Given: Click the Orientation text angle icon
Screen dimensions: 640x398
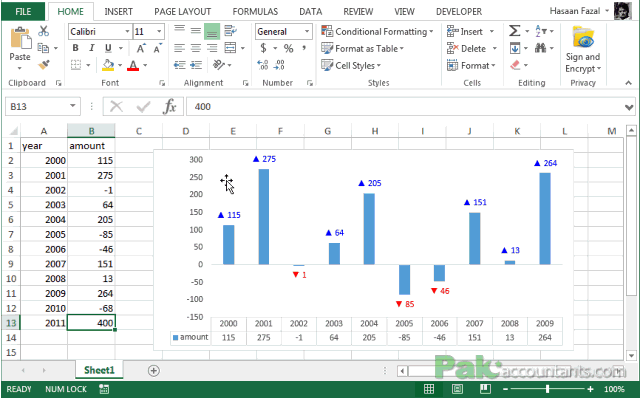Looking at the screenshot, I should [x=219, y=64].
